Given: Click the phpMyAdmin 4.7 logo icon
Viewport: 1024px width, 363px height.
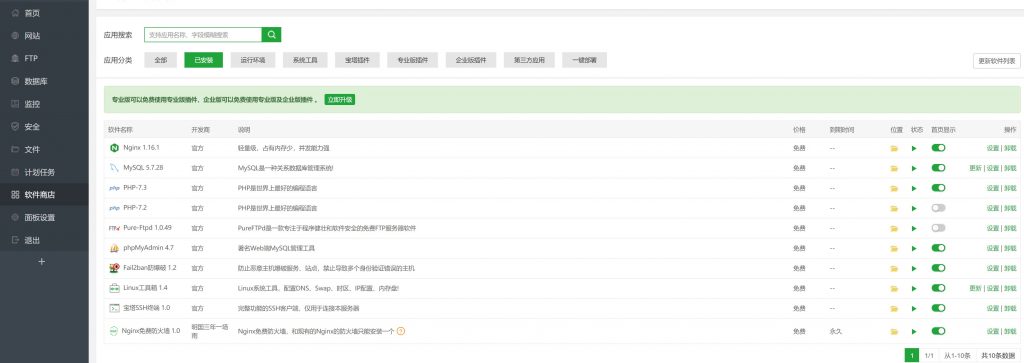Looking at the screenshot, I should point(114,248).
